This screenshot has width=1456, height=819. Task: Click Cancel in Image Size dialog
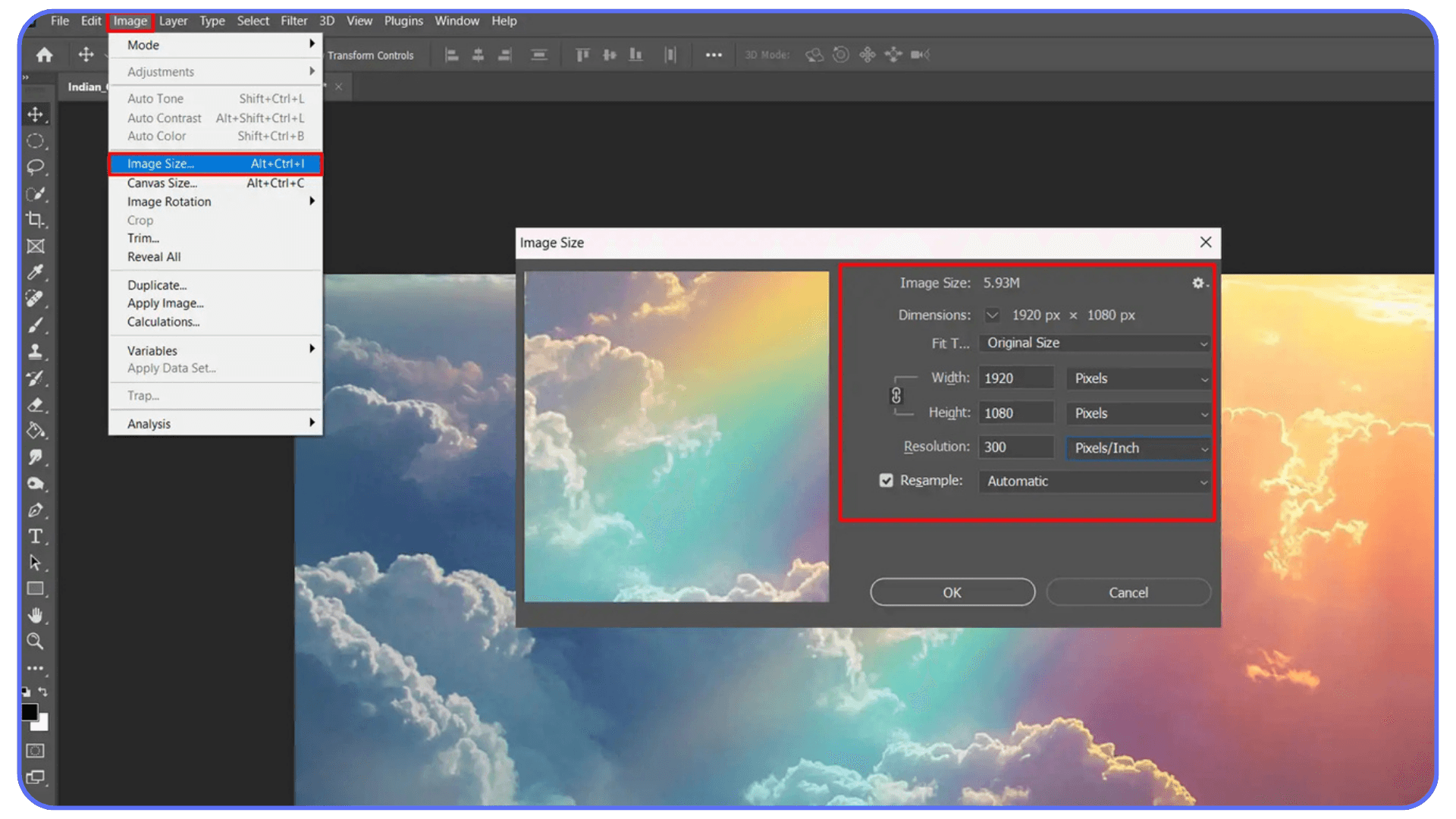point(1128,592)
